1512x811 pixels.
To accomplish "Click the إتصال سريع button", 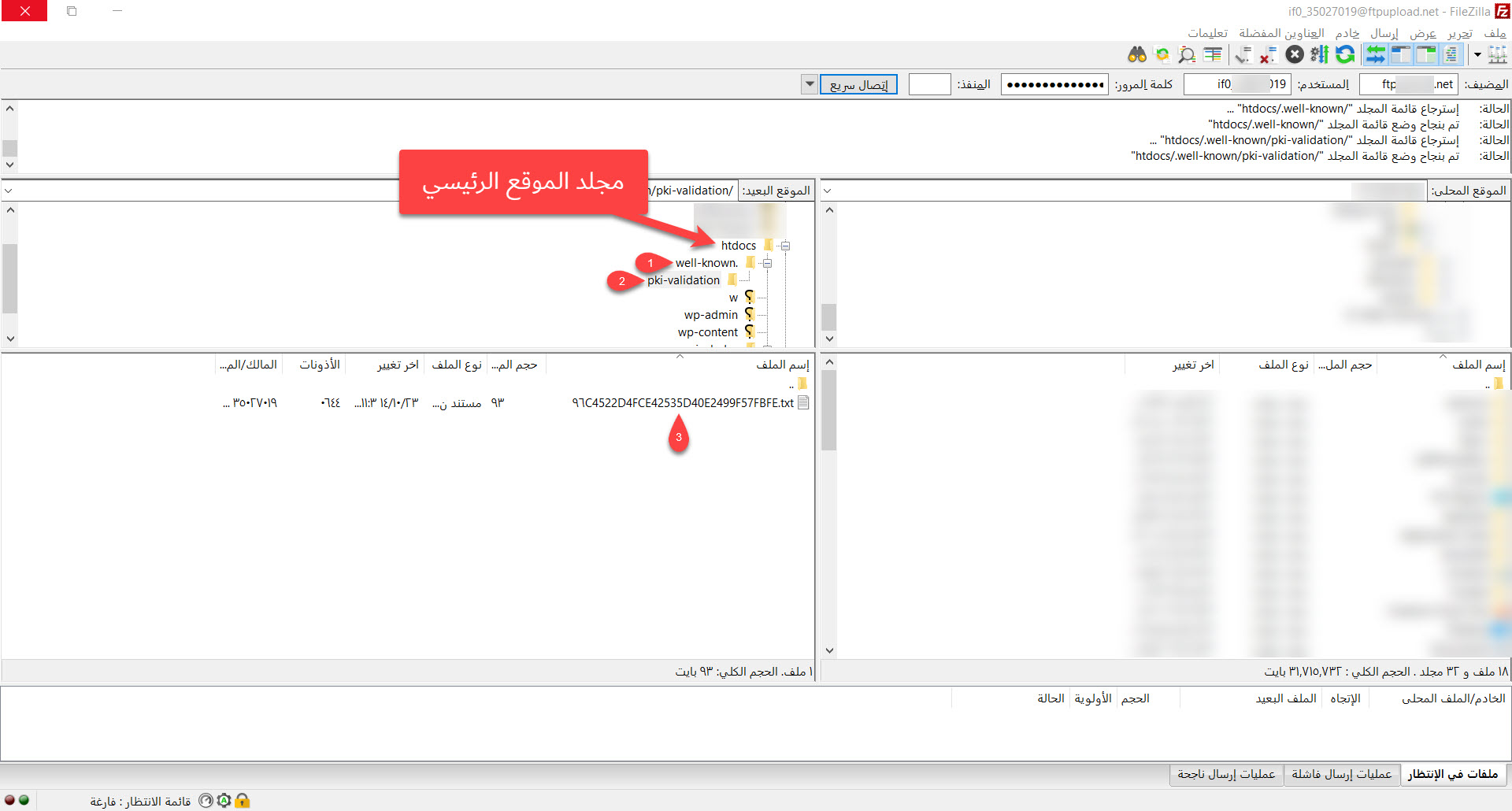I will point(858,84).
